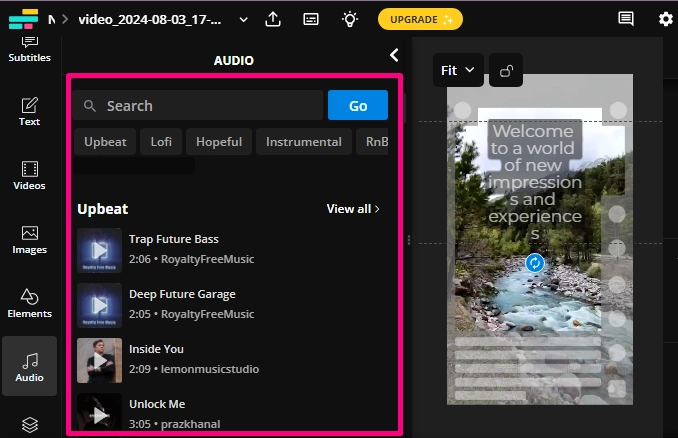
Task: Open the Fit zoom dropdown
Action: tap(458, 71)
